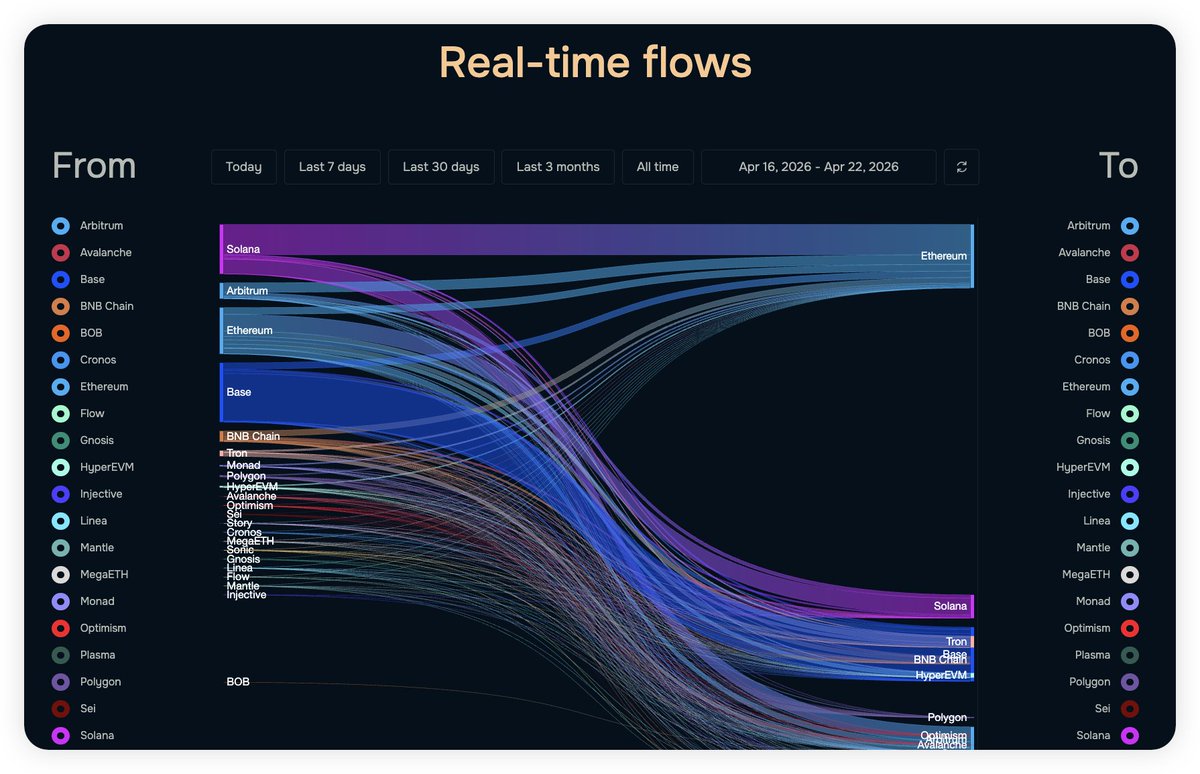Click Gnosis icon in To list

click(1130, 440)
